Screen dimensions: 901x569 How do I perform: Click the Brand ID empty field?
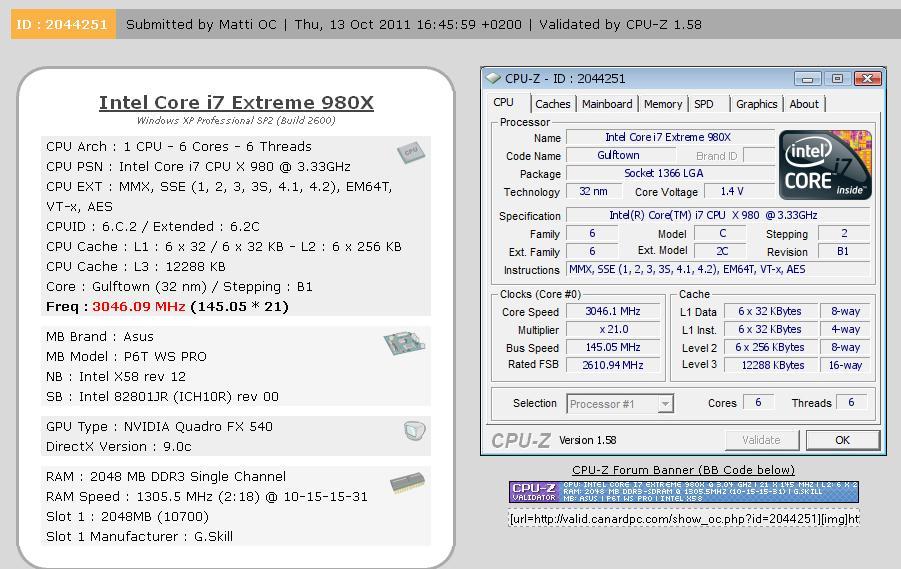758,155
